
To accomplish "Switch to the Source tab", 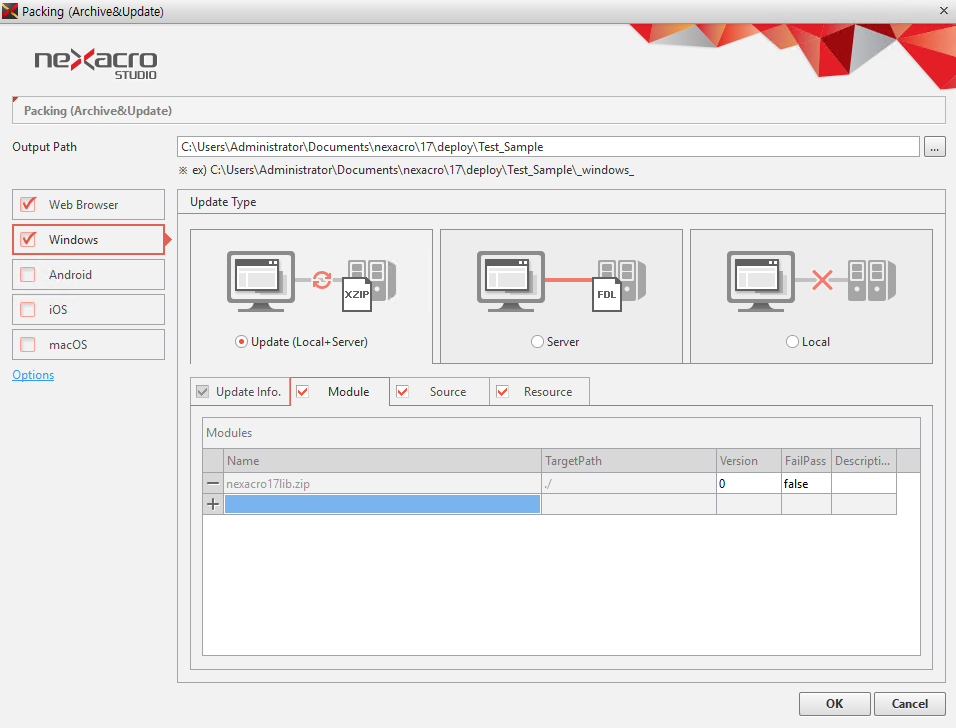I will click(447, 392).
